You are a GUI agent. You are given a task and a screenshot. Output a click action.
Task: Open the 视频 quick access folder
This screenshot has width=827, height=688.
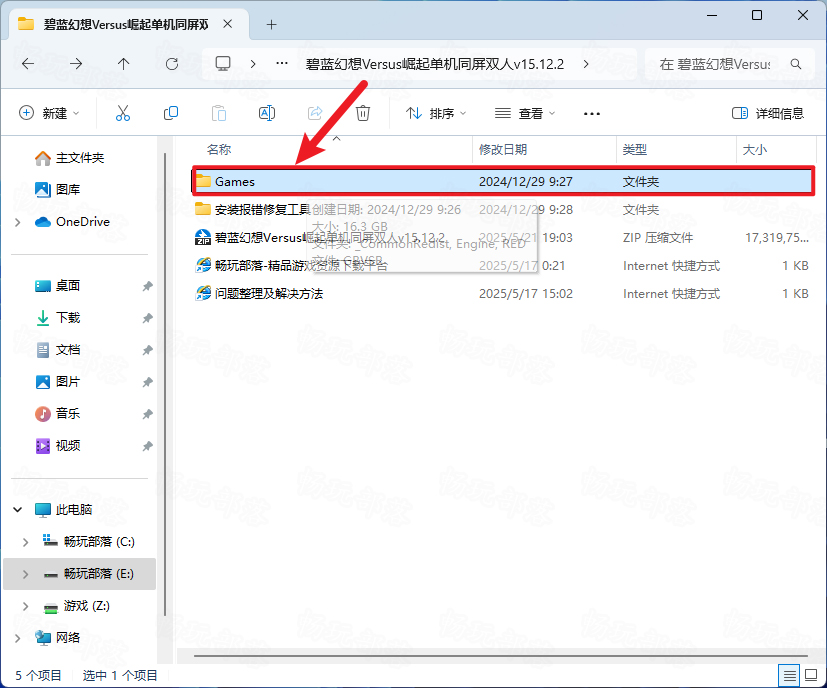point(57,446)
